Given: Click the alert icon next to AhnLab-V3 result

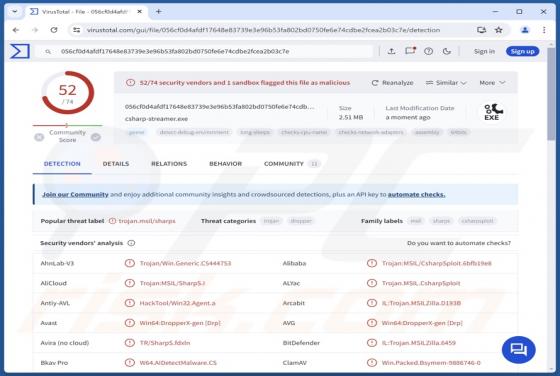Looking at the screenshot, I should pyautogui.click(x=129, y=263).
